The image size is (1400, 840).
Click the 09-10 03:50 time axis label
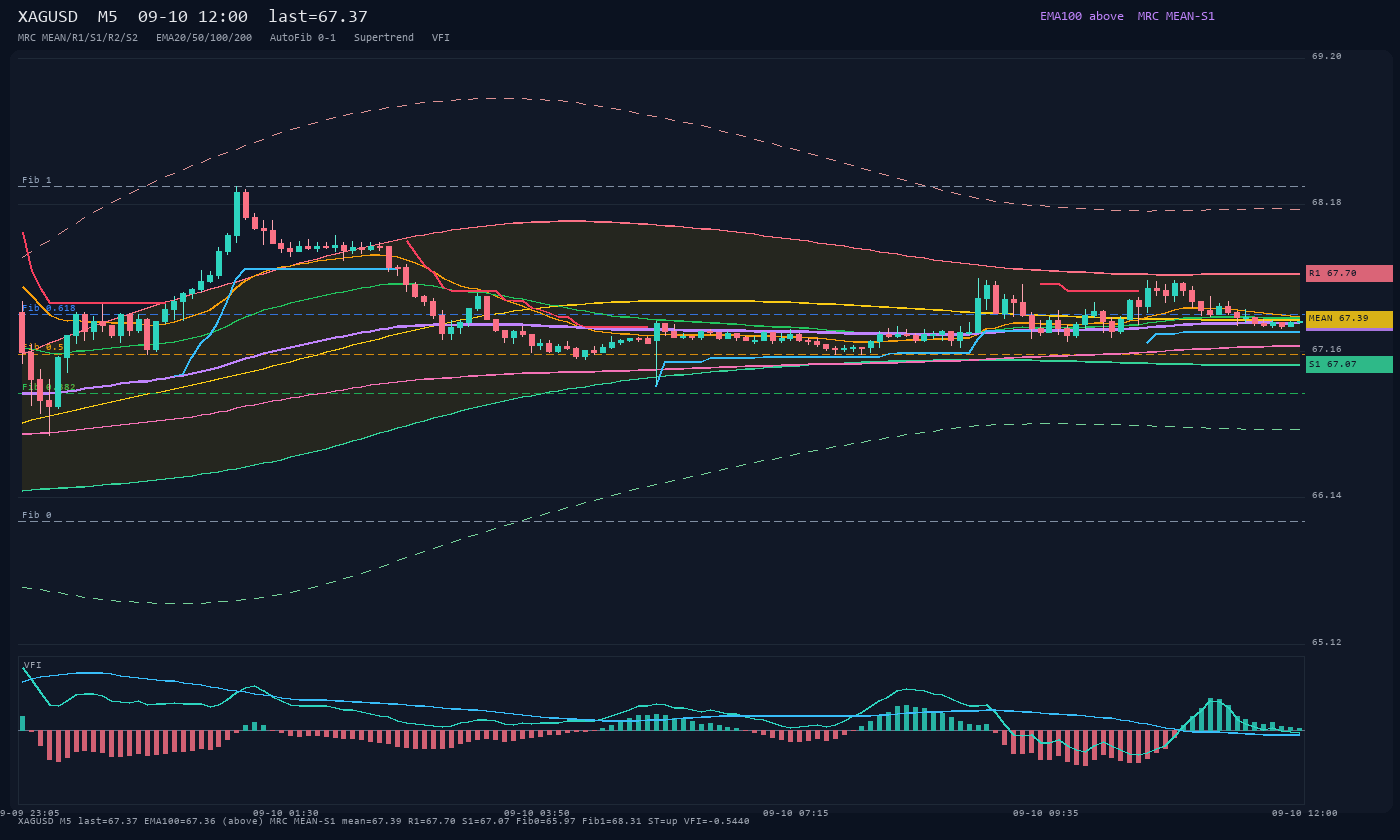(537, 813)
